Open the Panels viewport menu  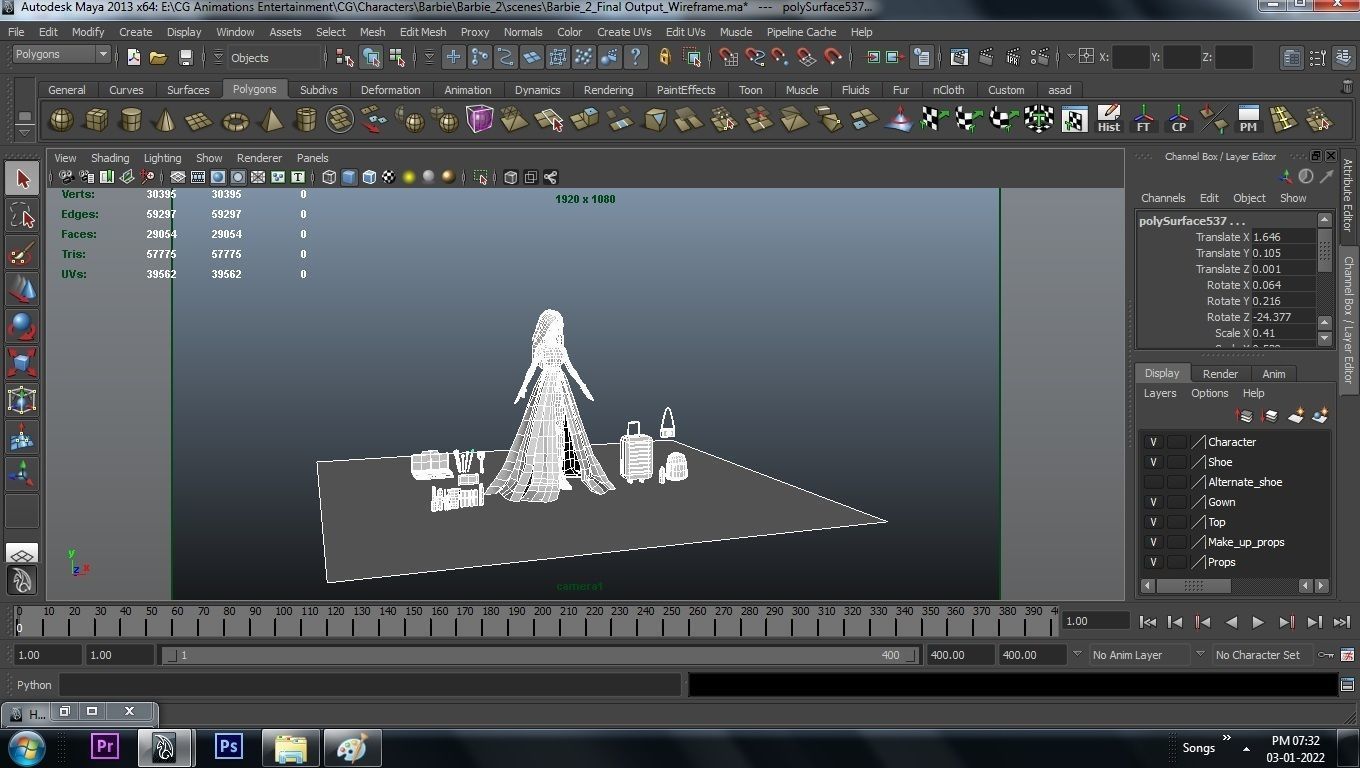click(x=312, y=158)
